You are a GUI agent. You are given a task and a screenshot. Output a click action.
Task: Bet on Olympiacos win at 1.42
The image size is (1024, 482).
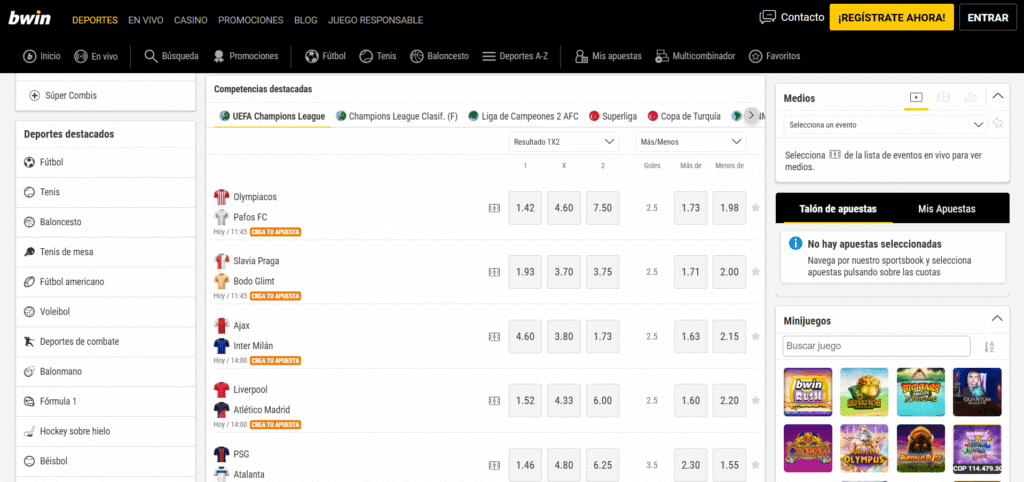tap(525, 208)
